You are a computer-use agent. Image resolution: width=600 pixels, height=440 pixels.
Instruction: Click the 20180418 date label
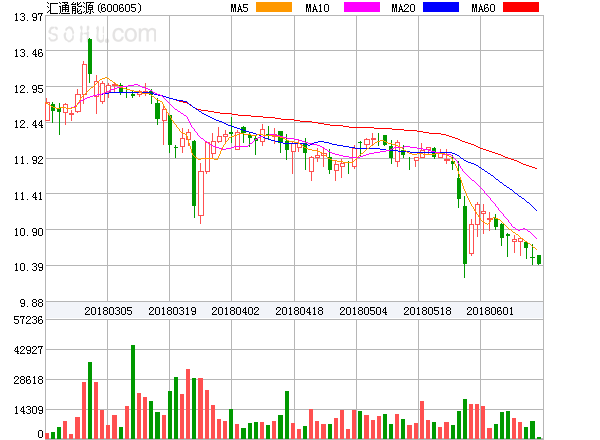click(299, 311)
